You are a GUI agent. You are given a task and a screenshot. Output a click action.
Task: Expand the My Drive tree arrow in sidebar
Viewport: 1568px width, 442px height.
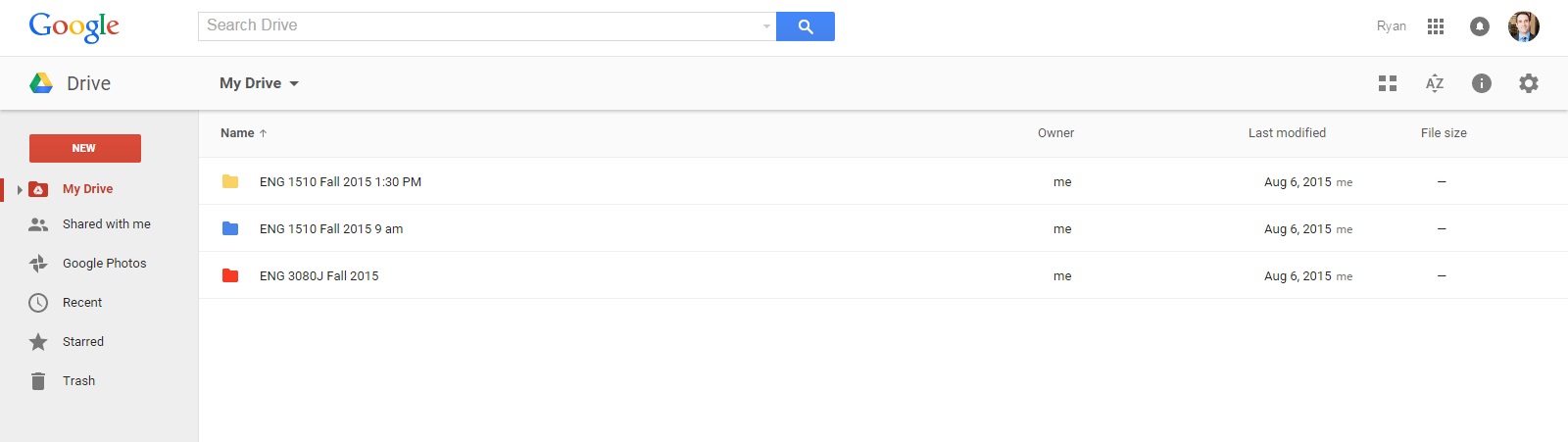[20, 189]
